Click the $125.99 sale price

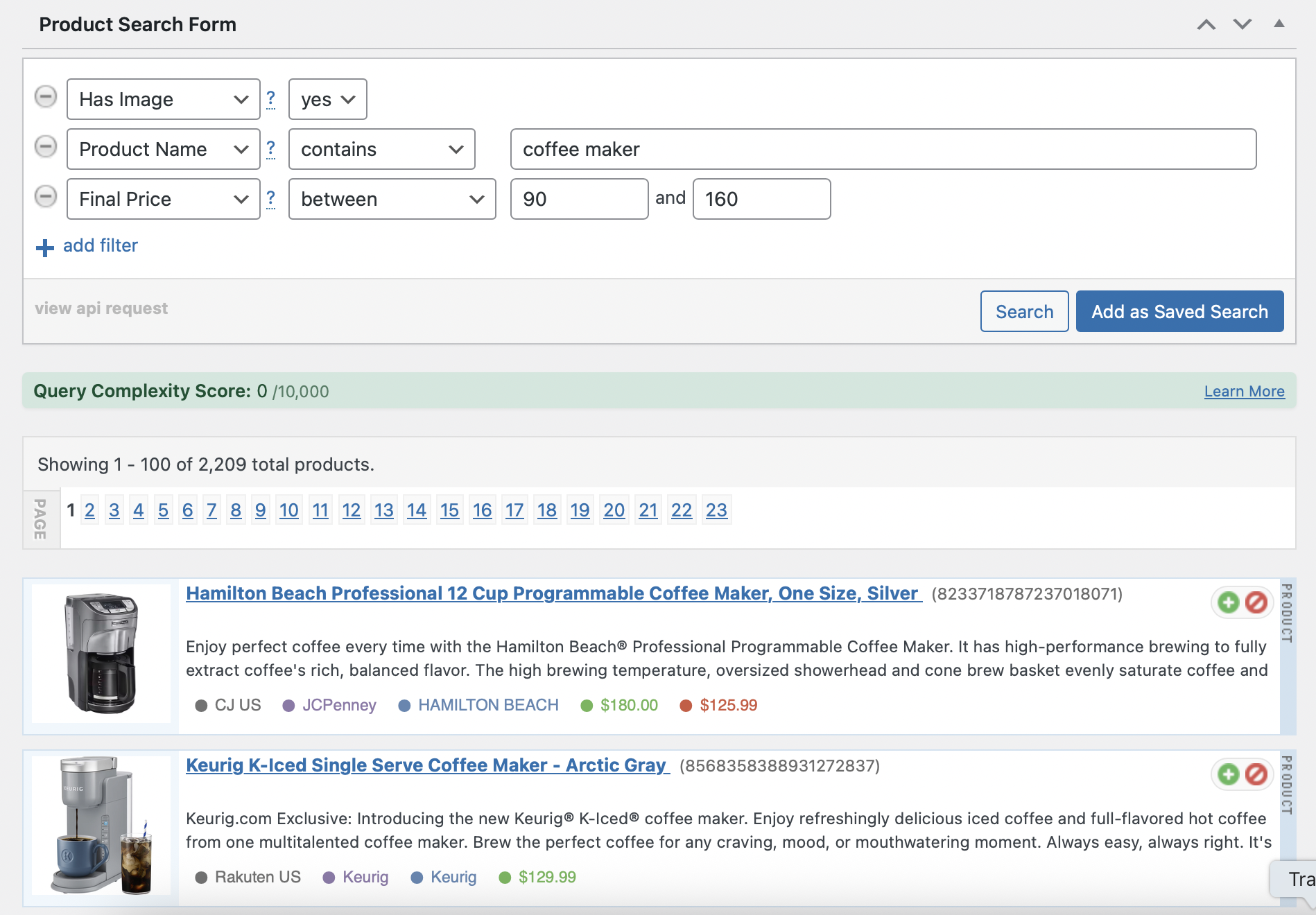coord(729,705)
